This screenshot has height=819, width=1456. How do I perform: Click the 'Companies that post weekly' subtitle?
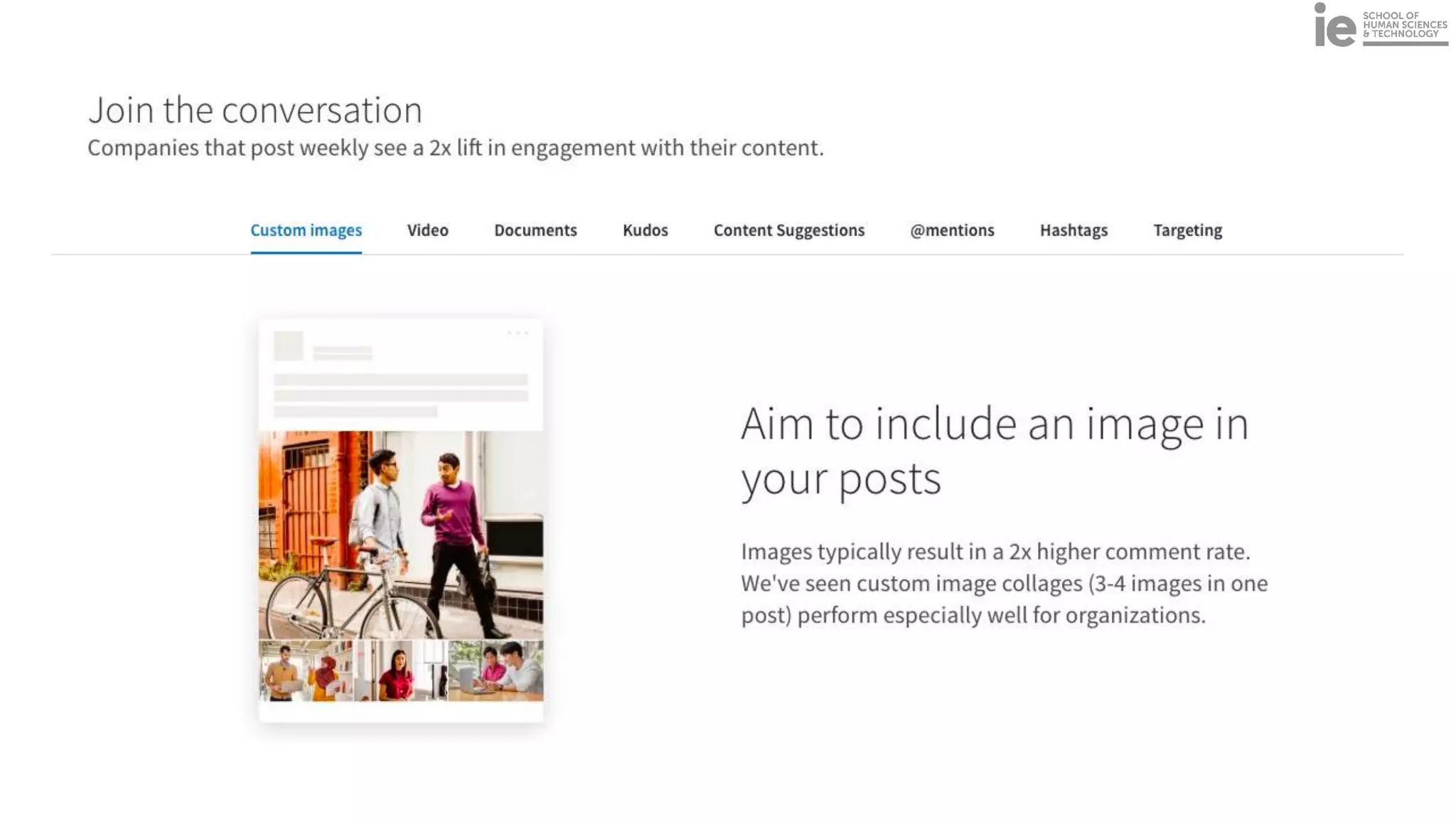point(455,148)
